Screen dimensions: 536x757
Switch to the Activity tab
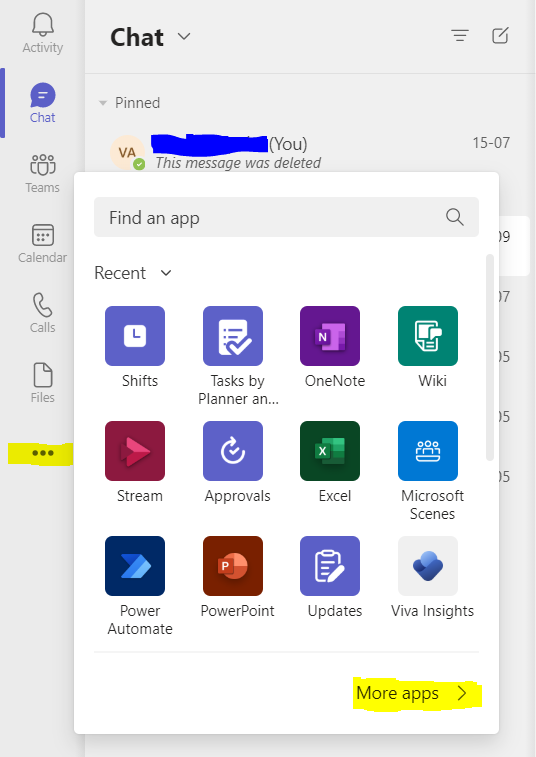(x=42, y=33)
